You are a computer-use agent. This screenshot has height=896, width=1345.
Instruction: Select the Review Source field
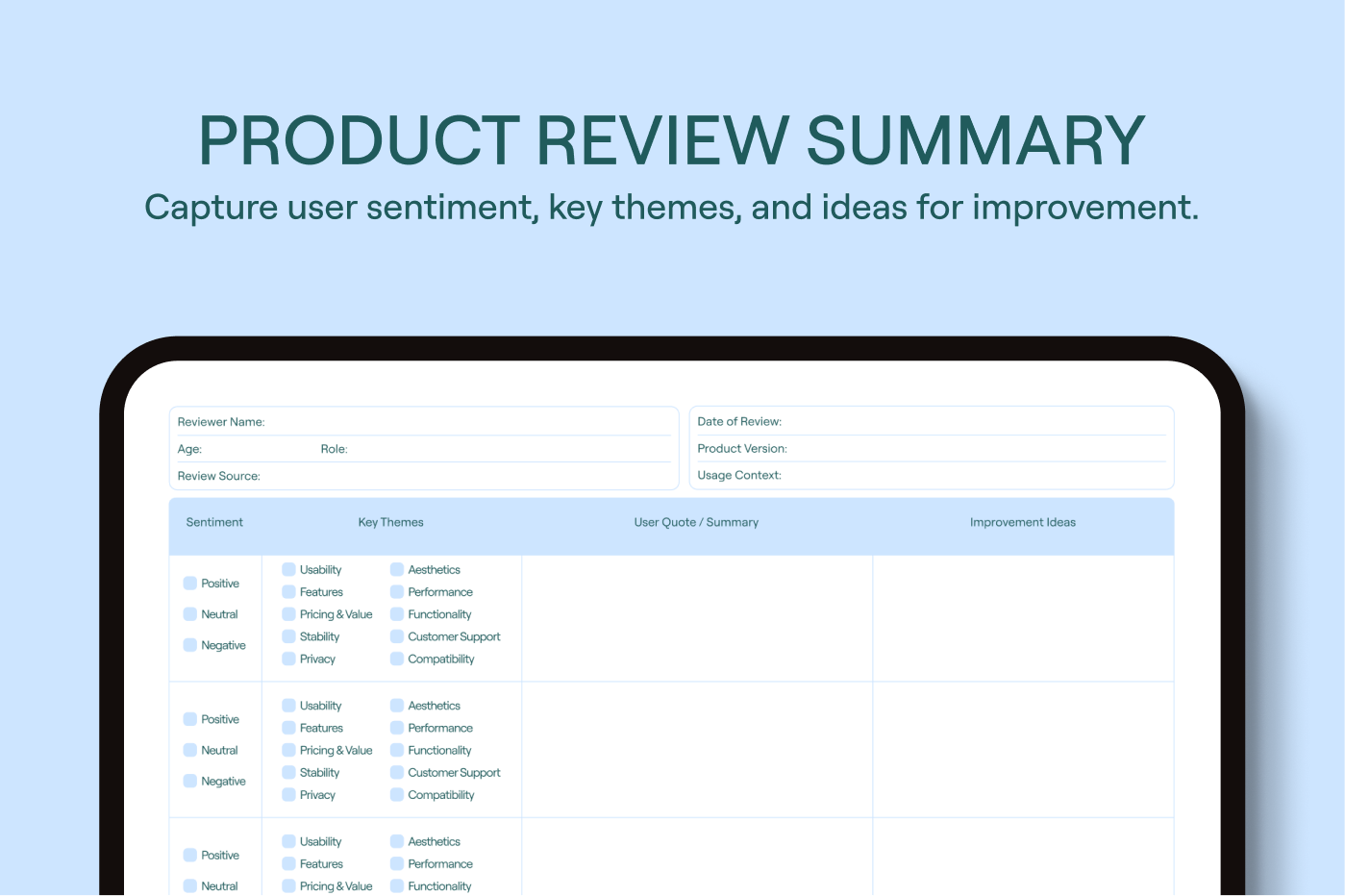tap(465, 476)
